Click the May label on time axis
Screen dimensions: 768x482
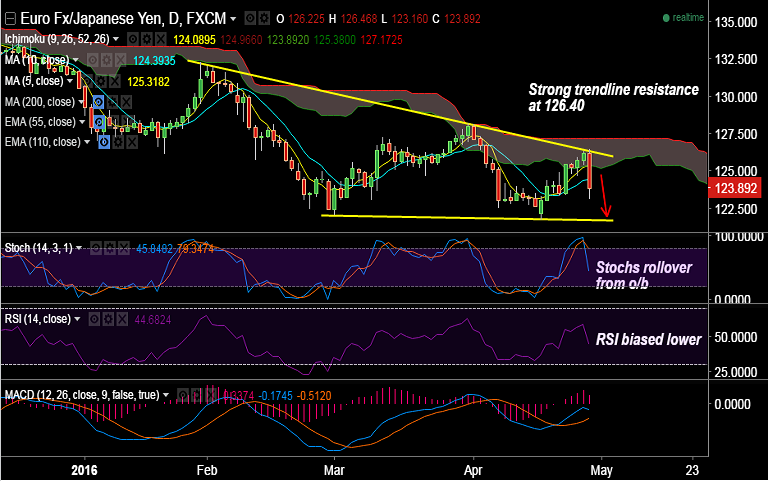pos(601,470)
